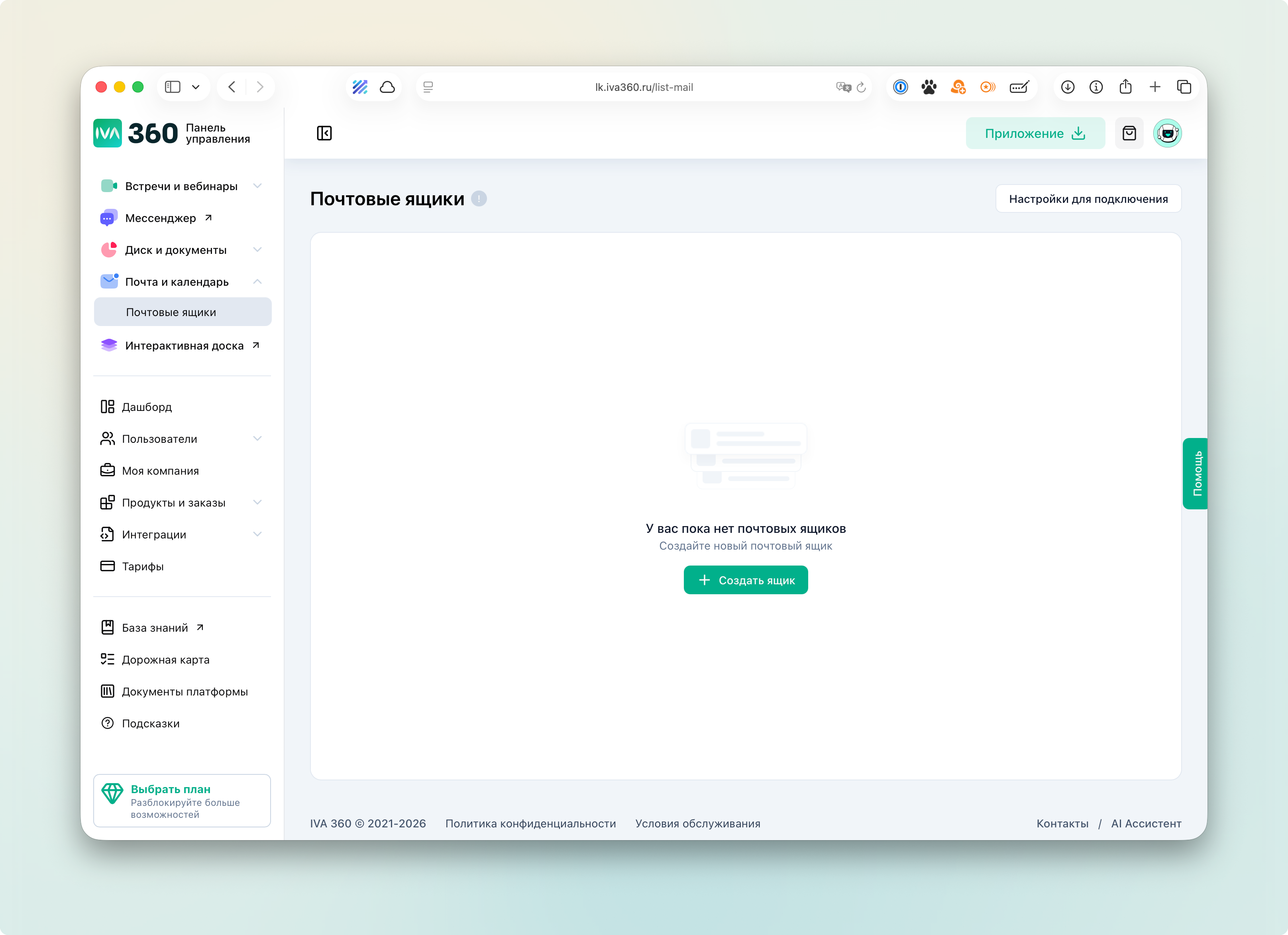Open the Тарифы menu item
The width and height of the screenshot is (1288, 935).
pyautogui.click(x=143, y=566)
